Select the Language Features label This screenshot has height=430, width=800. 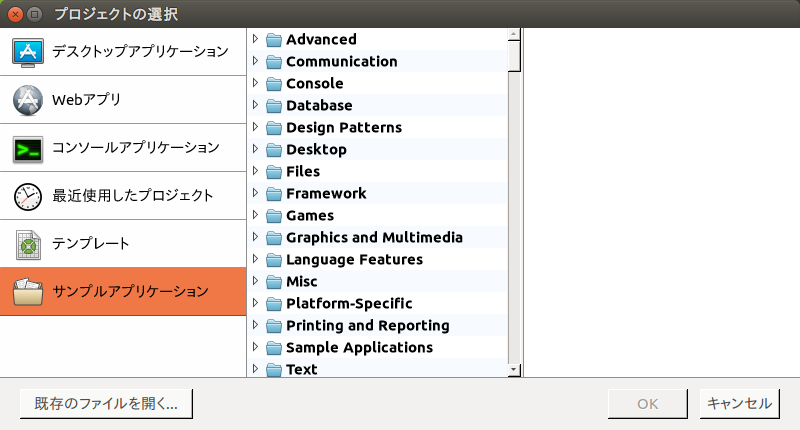[x=354, y=260]
